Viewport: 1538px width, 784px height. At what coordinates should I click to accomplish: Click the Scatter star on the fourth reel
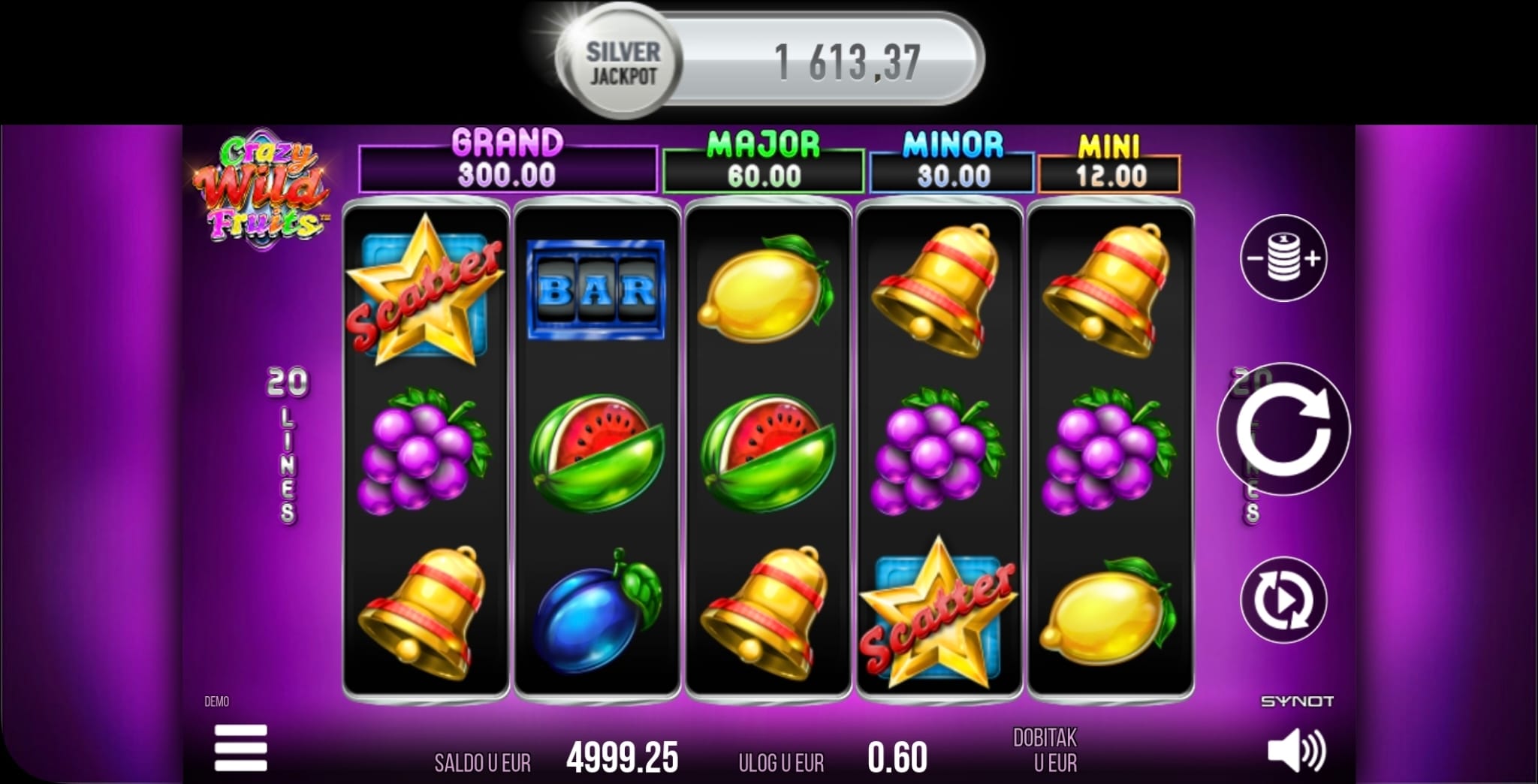tap(937, 614)
